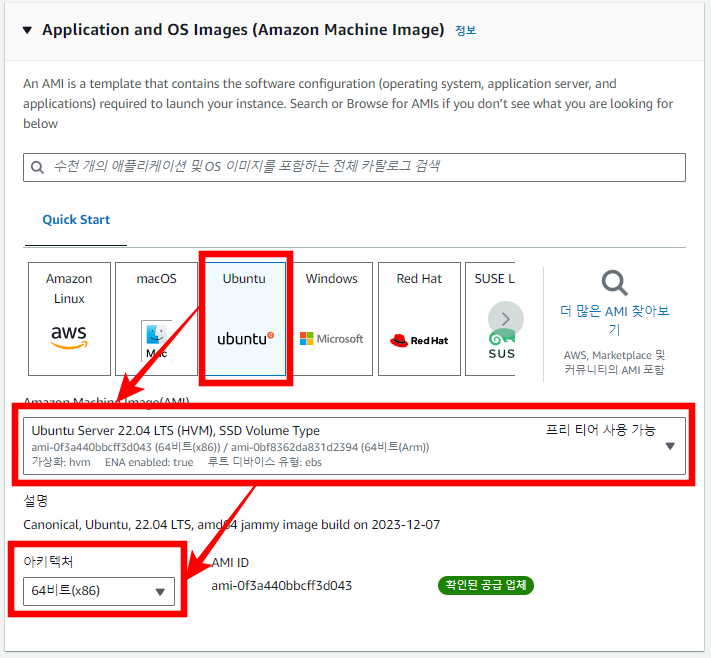Switch to the Quick Start tab
The width and height of the screenshot is (711, 658).
point(76,219)
